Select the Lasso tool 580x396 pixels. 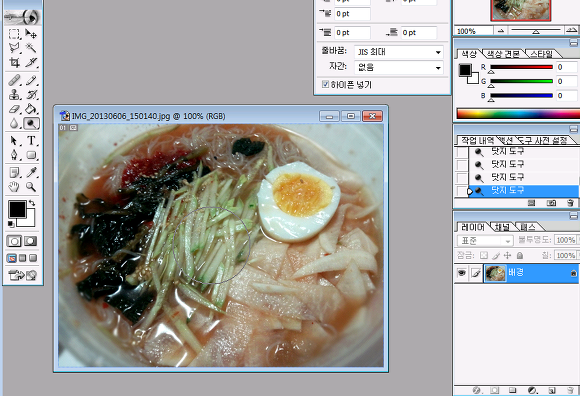(x=14, y=48)
